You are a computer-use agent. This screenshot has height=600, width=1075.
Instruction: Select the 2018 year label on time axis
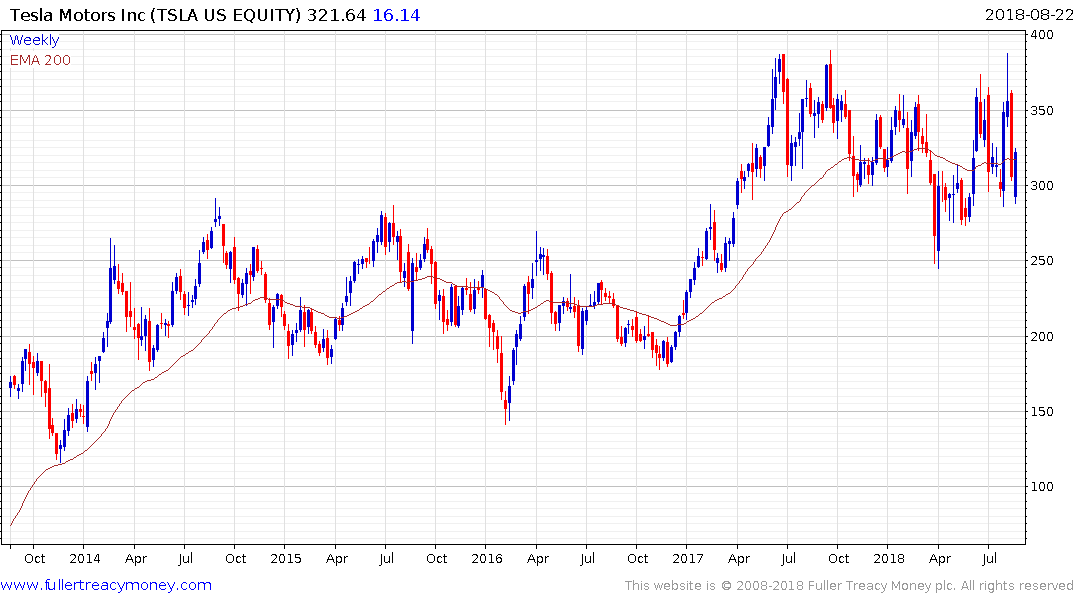click(x=889, y=559)
